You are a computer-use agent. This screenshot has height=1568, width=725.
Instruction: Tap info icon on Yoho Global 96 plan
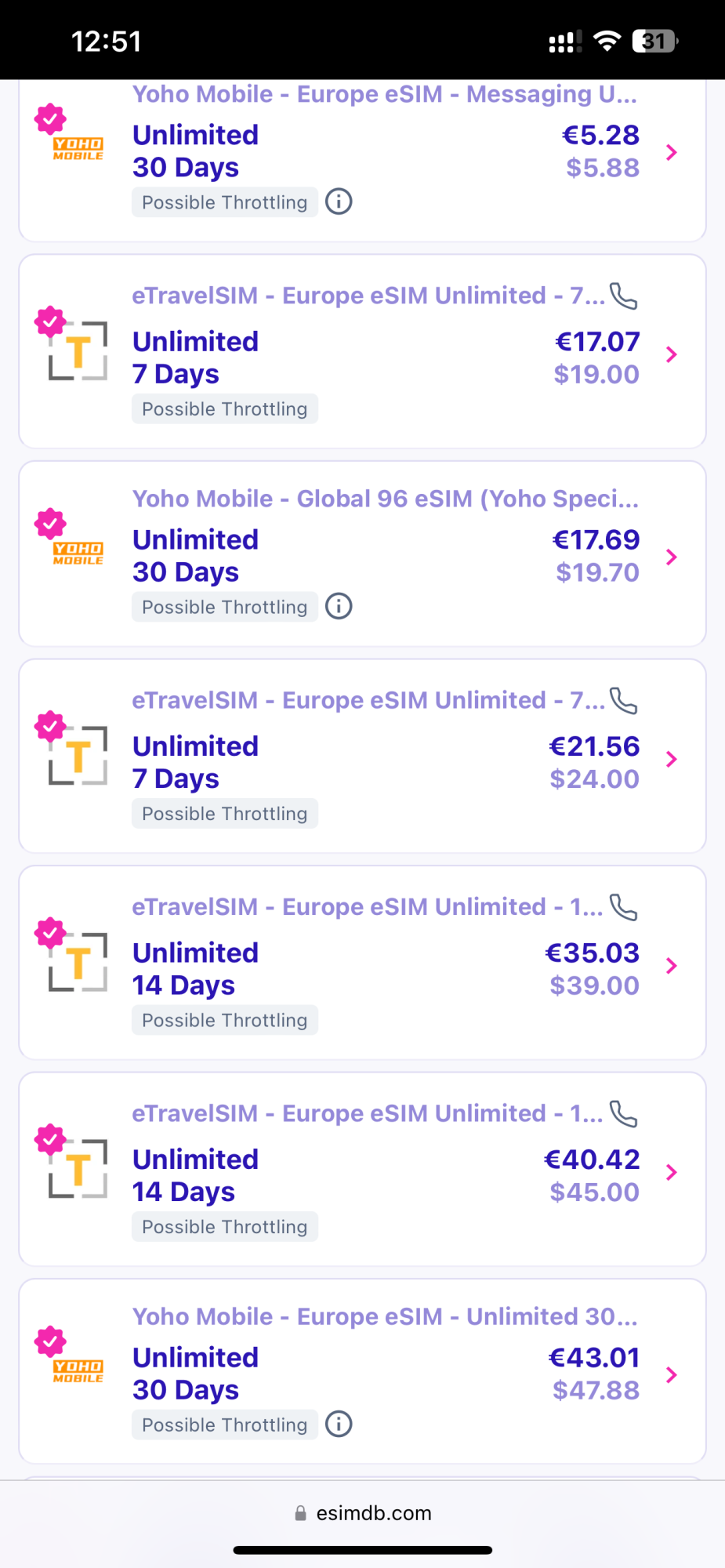click(x=339, y=607)
